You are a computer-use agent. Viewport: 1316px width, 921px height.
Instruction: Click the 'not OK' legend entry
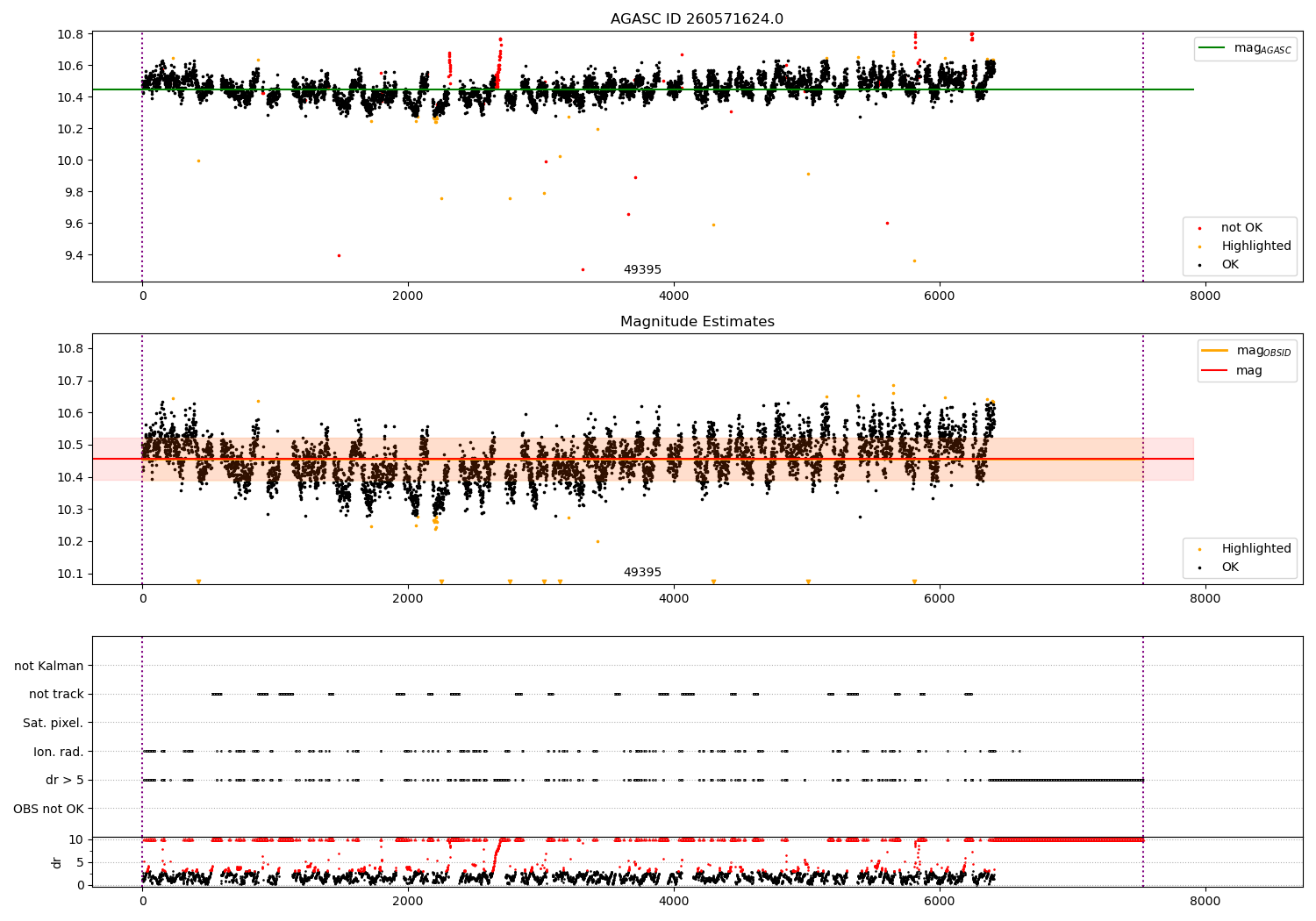[1241, 228]
